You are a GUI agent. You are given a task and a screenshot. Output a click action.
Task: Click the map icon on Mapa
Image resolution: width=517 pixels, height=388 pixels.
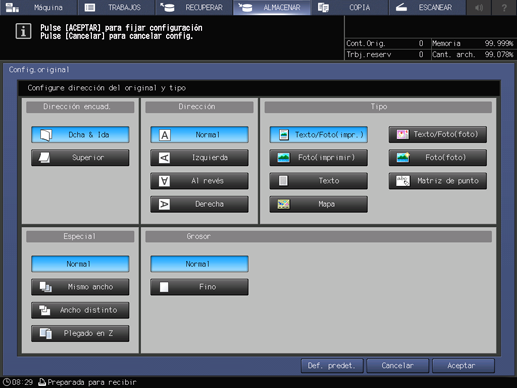283,204
